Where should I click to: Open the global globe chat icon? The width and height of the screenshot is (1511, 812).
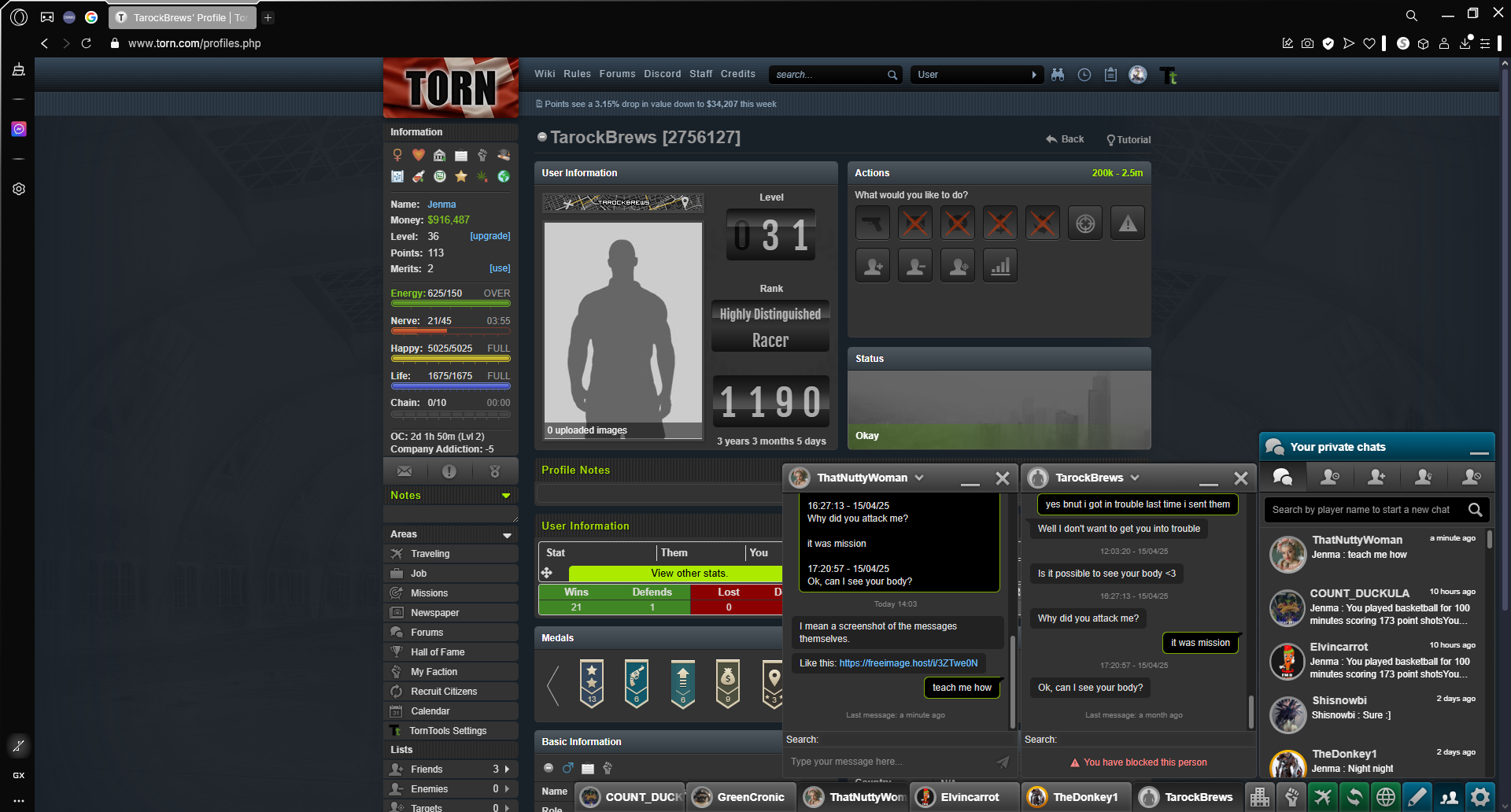click(x=1386, y=797)
